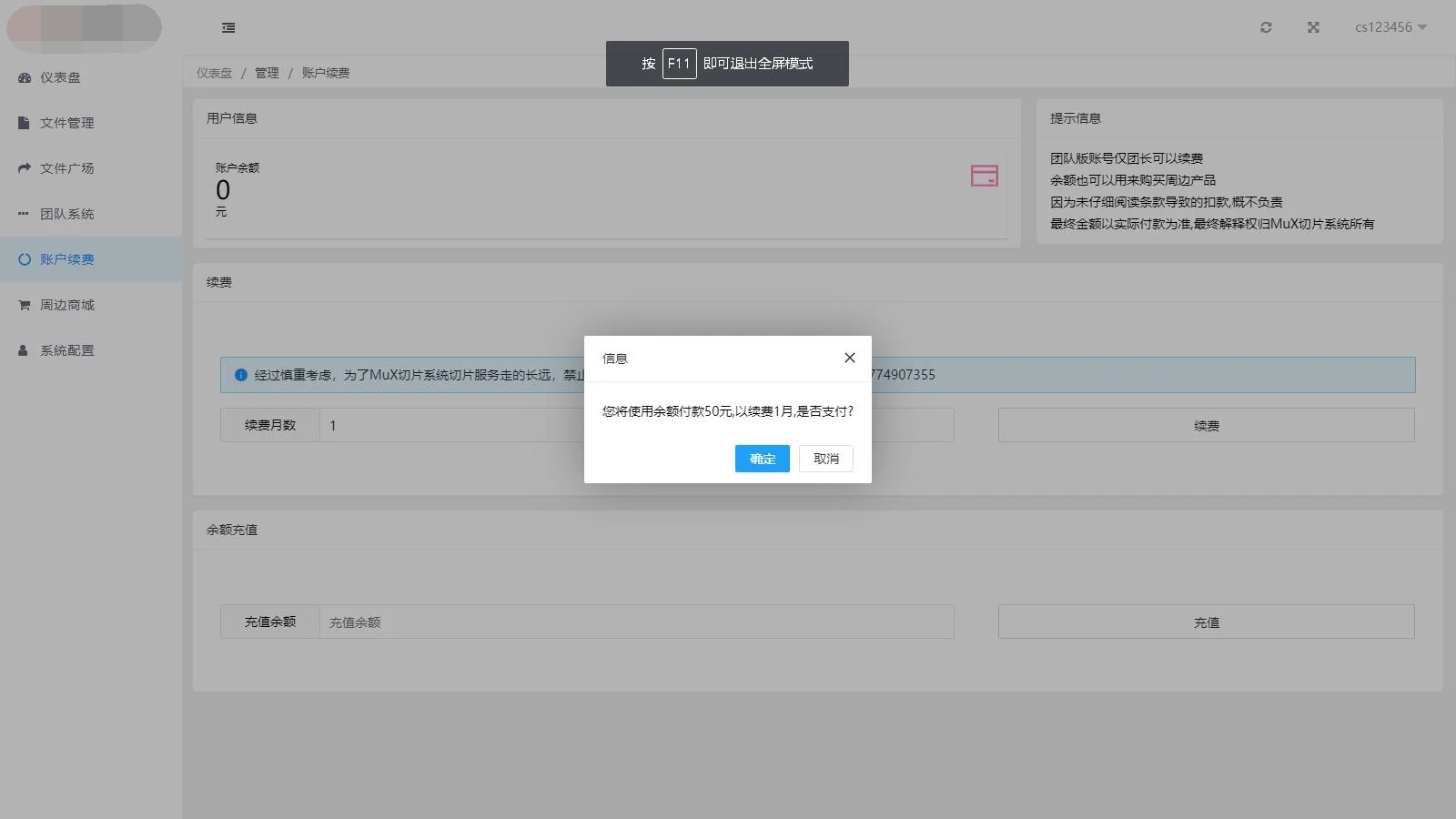Screen dimensions: 1456x819
Task: Click the dashboard icon beside 仪表盘
Action: [25, 77]
